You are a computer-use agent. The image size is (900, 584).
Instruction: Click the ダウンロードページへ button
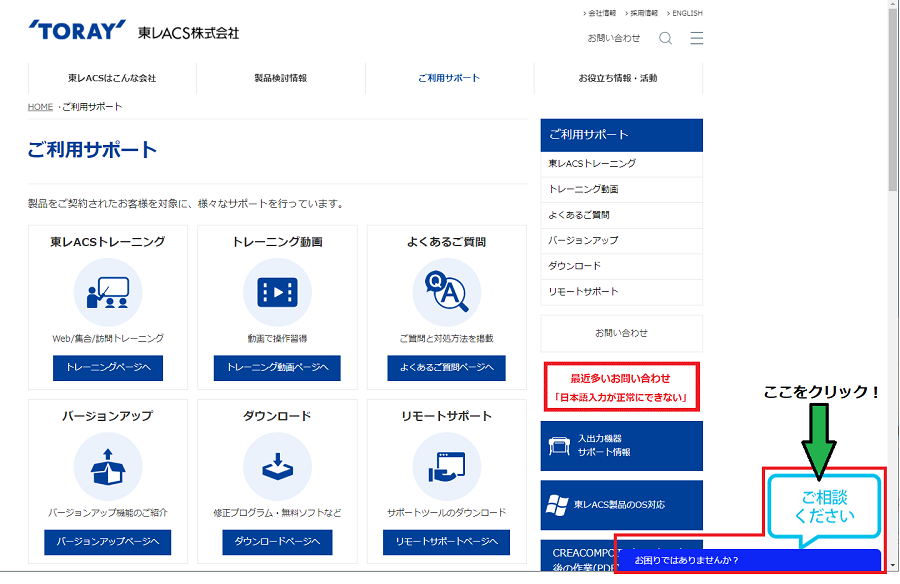pos(277,542)
